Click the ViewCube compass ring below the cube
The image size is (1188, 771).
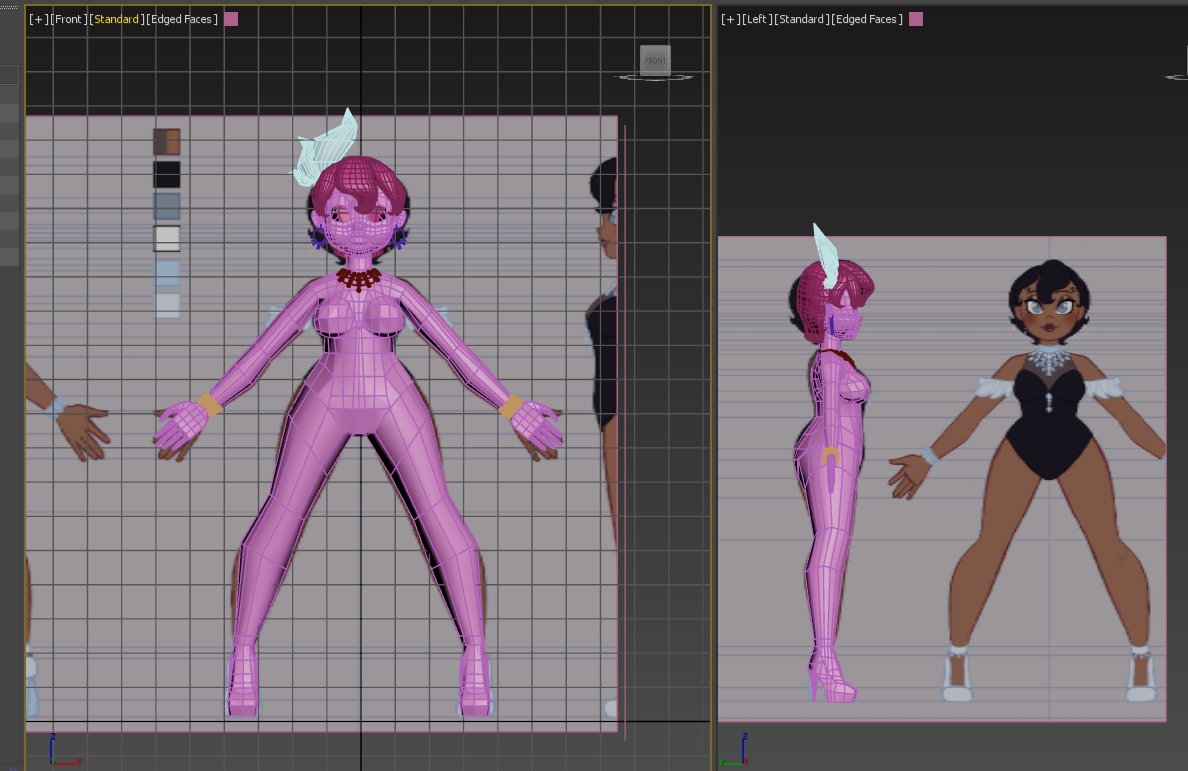(655, 80)
